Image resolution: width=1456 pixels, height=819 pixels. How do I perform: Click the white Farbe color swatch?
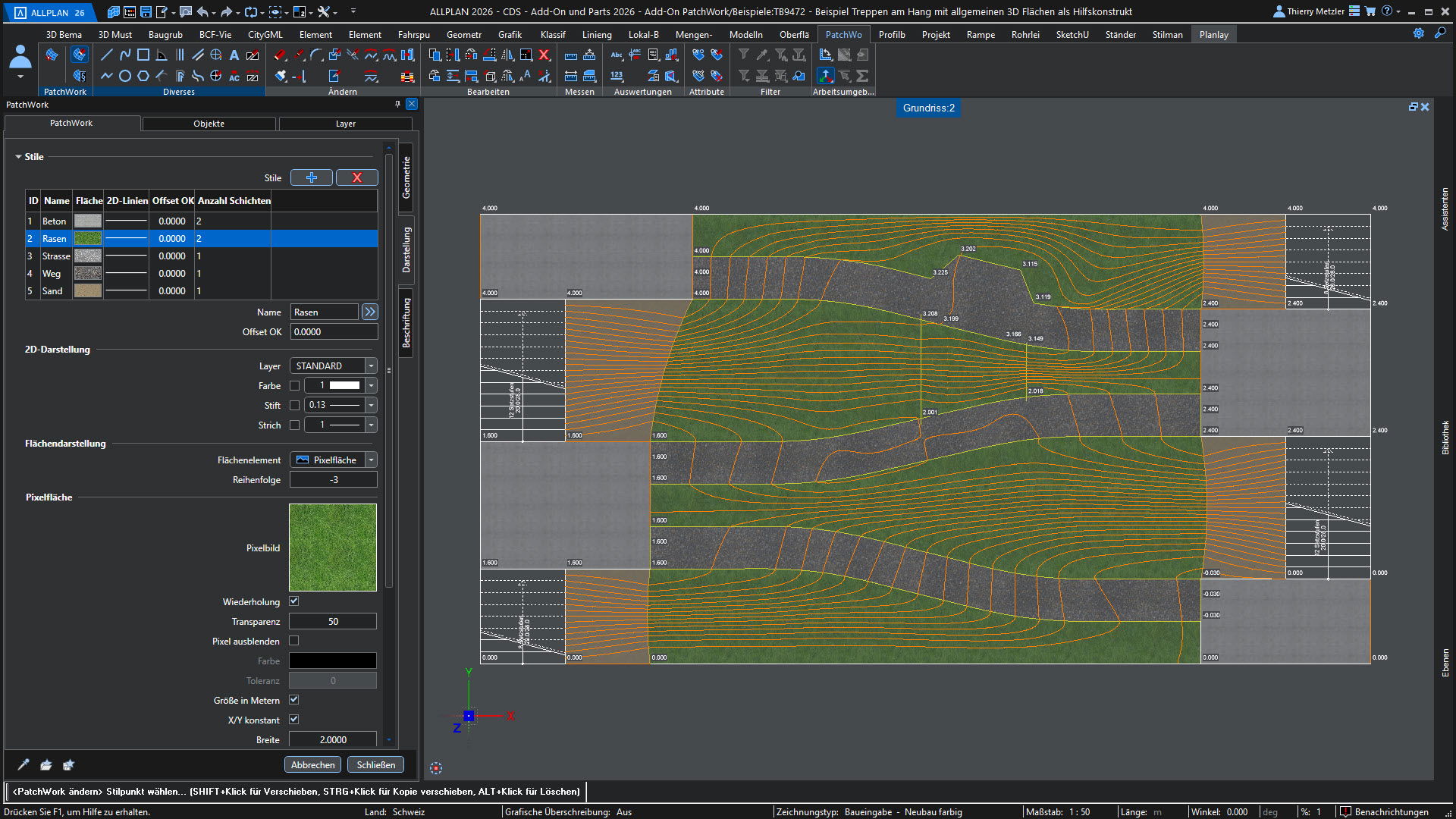[x=344, y=386]
